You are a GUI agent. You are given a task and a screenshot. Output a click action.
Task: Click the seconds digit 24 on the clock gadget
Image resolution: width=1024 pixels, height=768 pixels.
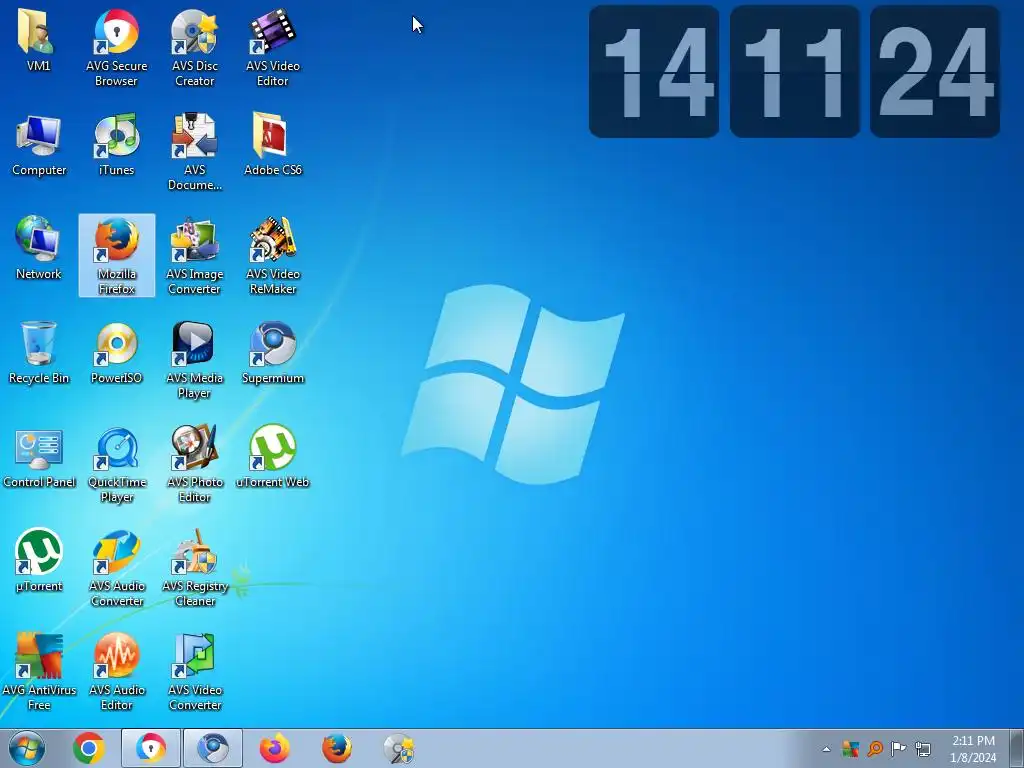point(935,71)
